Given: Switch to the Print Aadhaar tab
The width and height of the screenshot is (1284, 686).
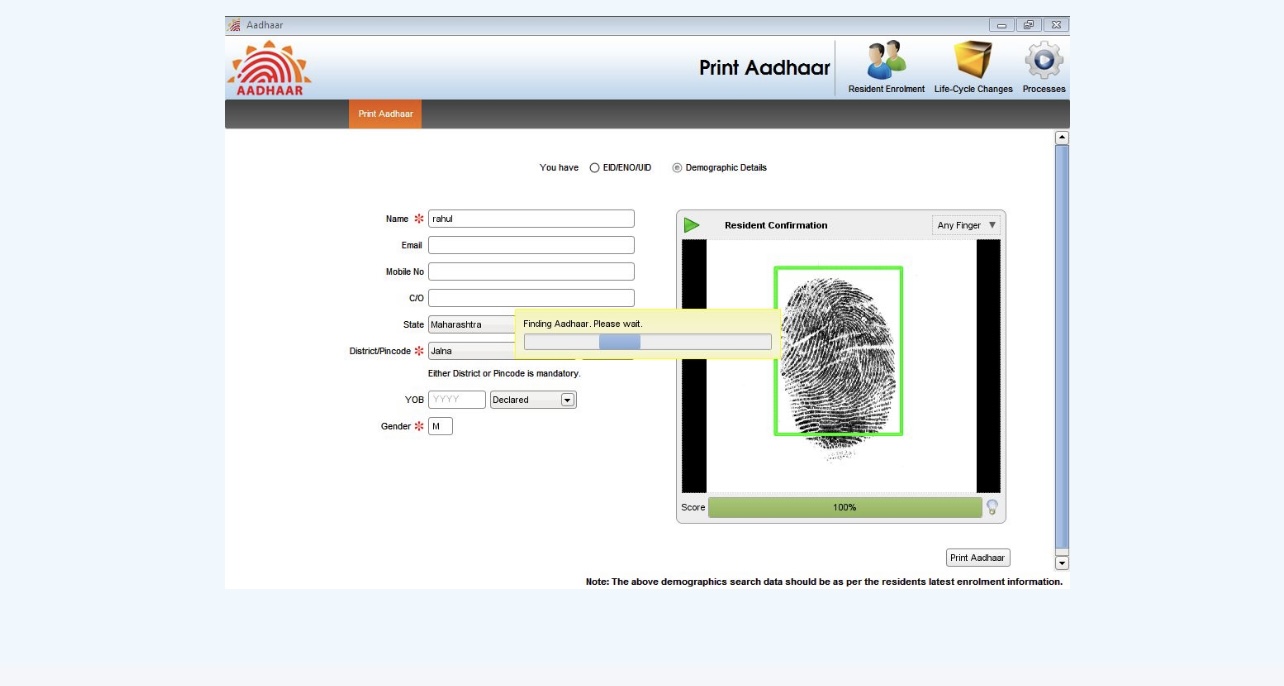Looking at the screenshot, I should pos(385,114).
